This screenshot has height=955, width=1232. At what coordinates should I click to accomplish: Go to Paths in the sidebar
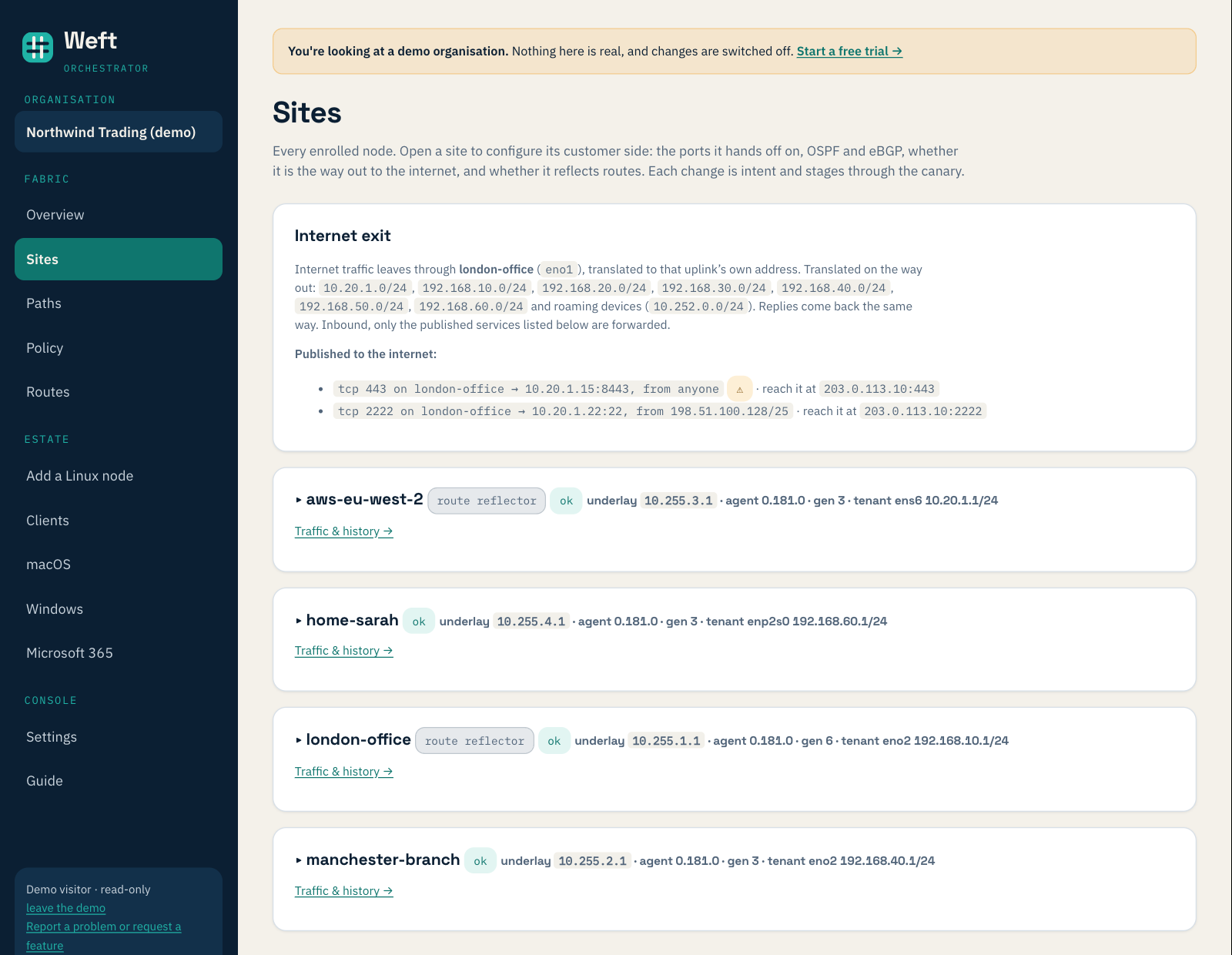pyautogui.click(x=119, y=303)
